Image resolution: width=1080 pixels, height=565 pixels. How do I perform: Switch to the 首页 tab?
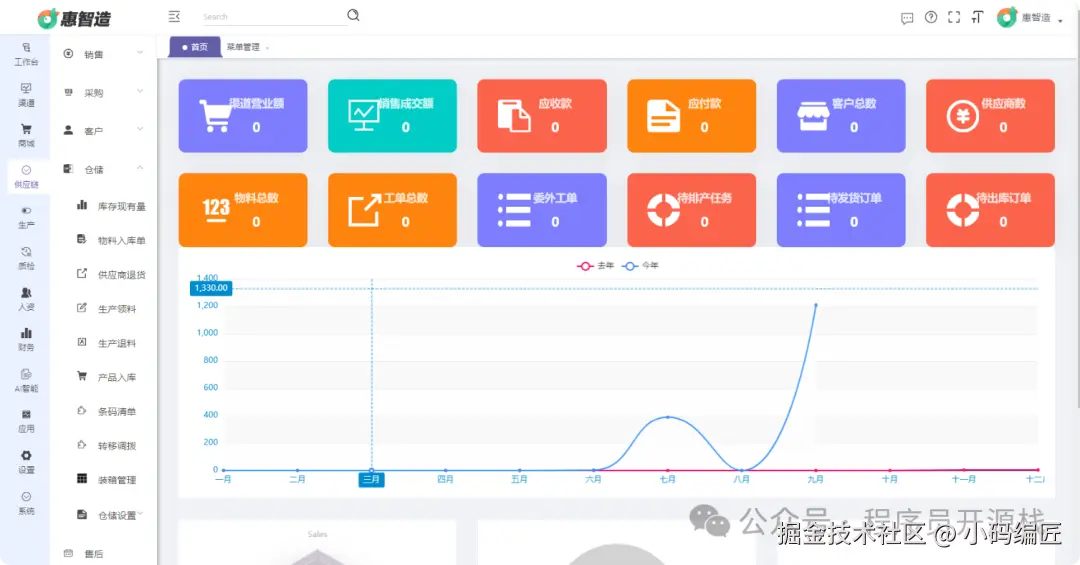(x=195, y=47)
